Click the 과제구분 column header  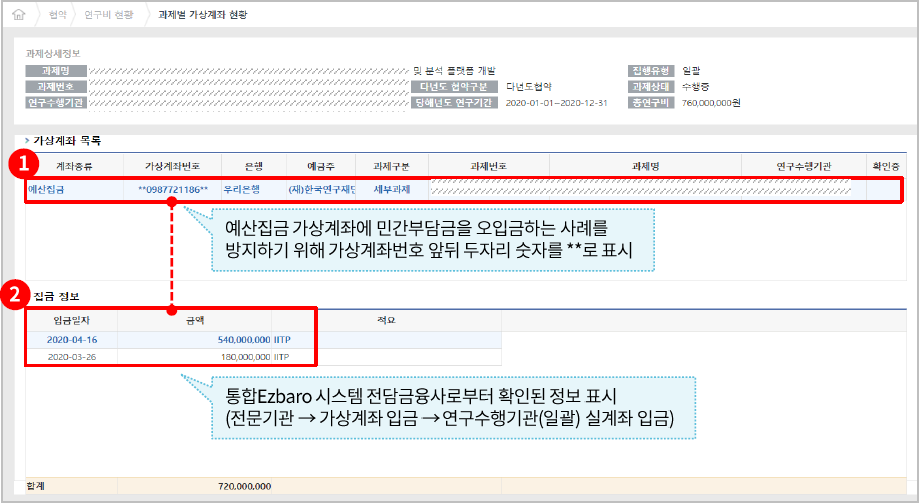click(391, 166)
